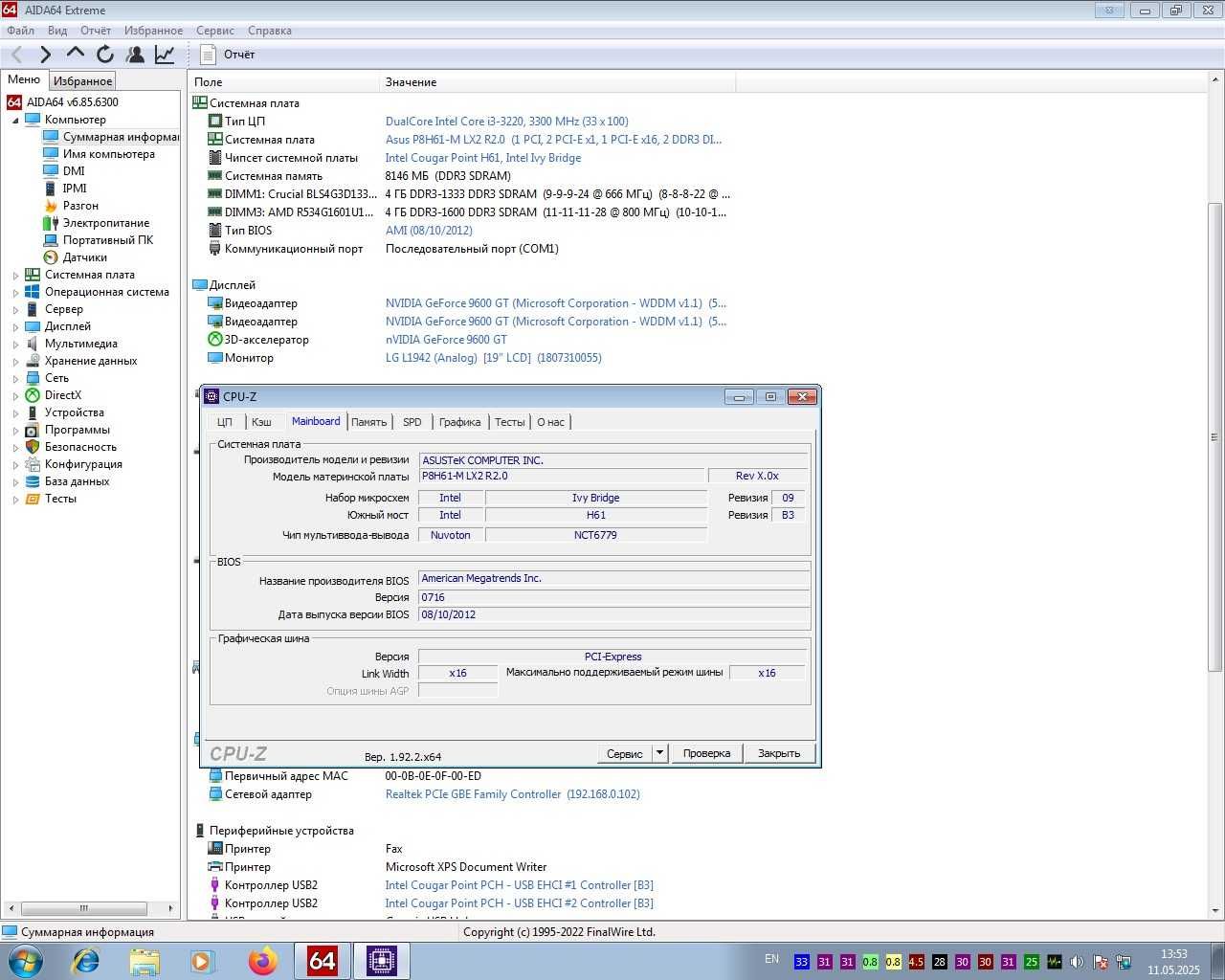
Task: Open the graph chart toolbar icon
Action: [x=165, y=55]
